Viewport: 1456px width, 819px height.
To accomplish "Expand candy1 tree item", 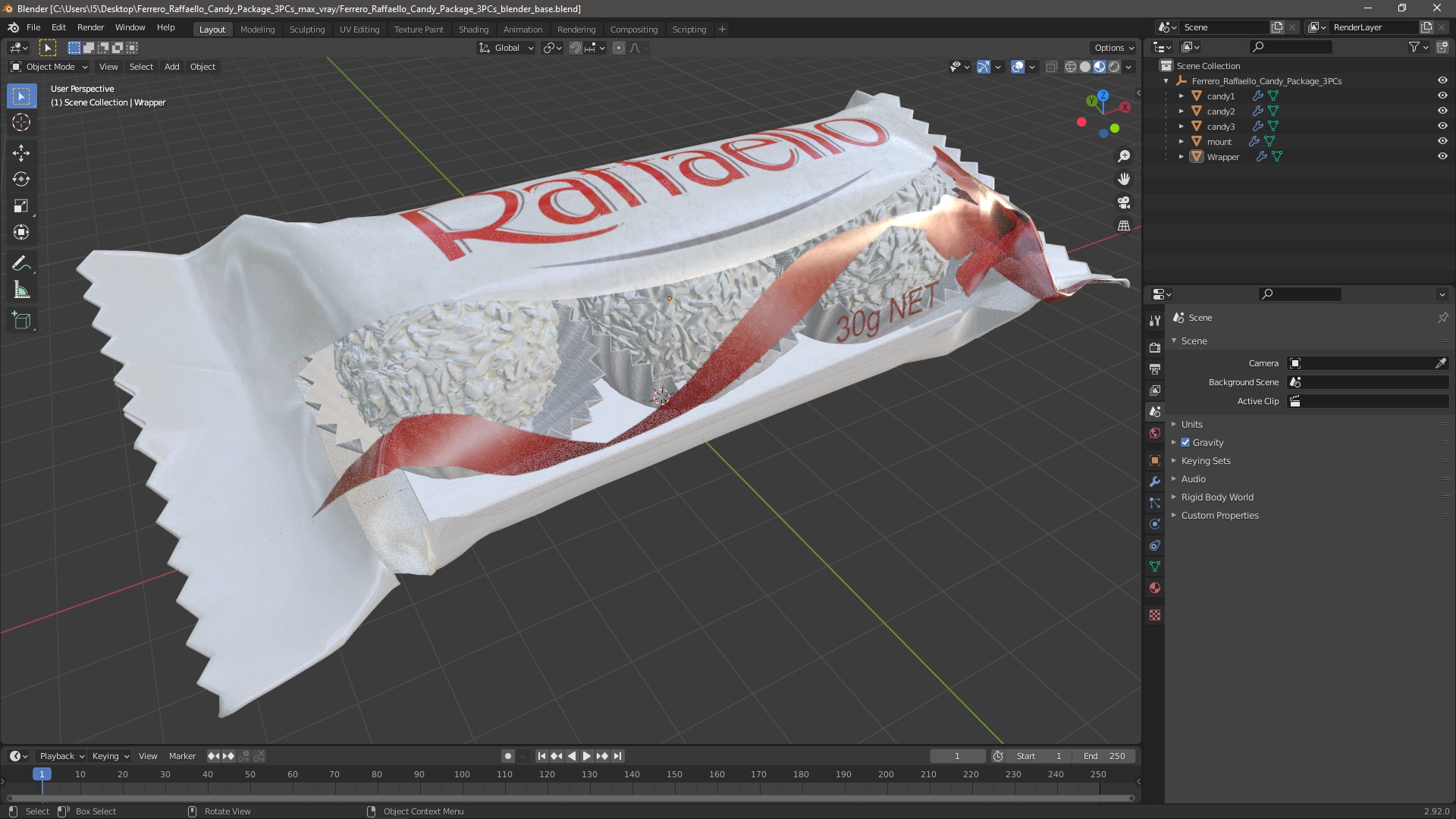I will 1181,96.
